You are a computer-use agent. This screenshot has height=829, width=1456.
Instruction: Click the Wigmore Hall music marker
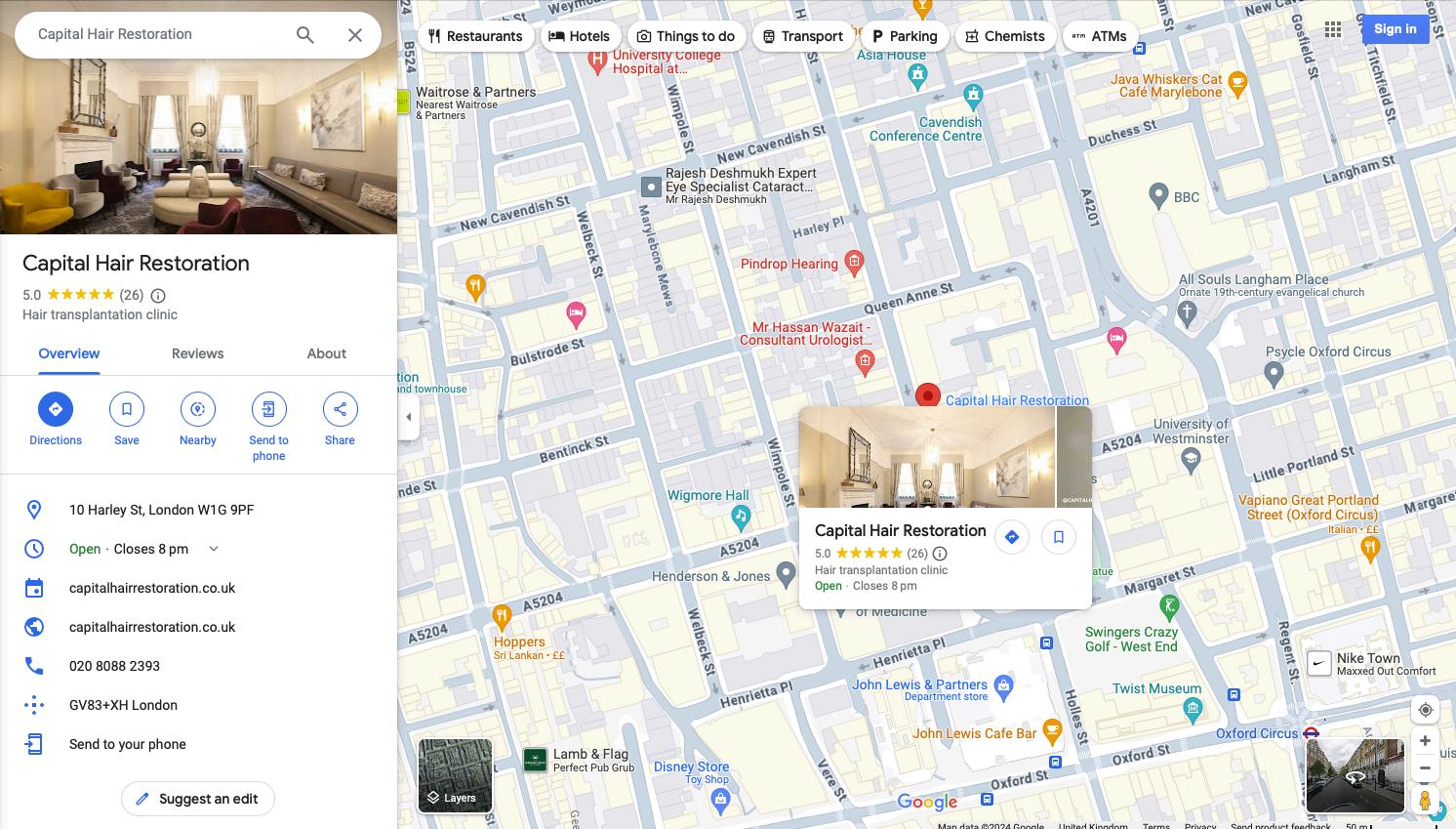pos(742,516)
